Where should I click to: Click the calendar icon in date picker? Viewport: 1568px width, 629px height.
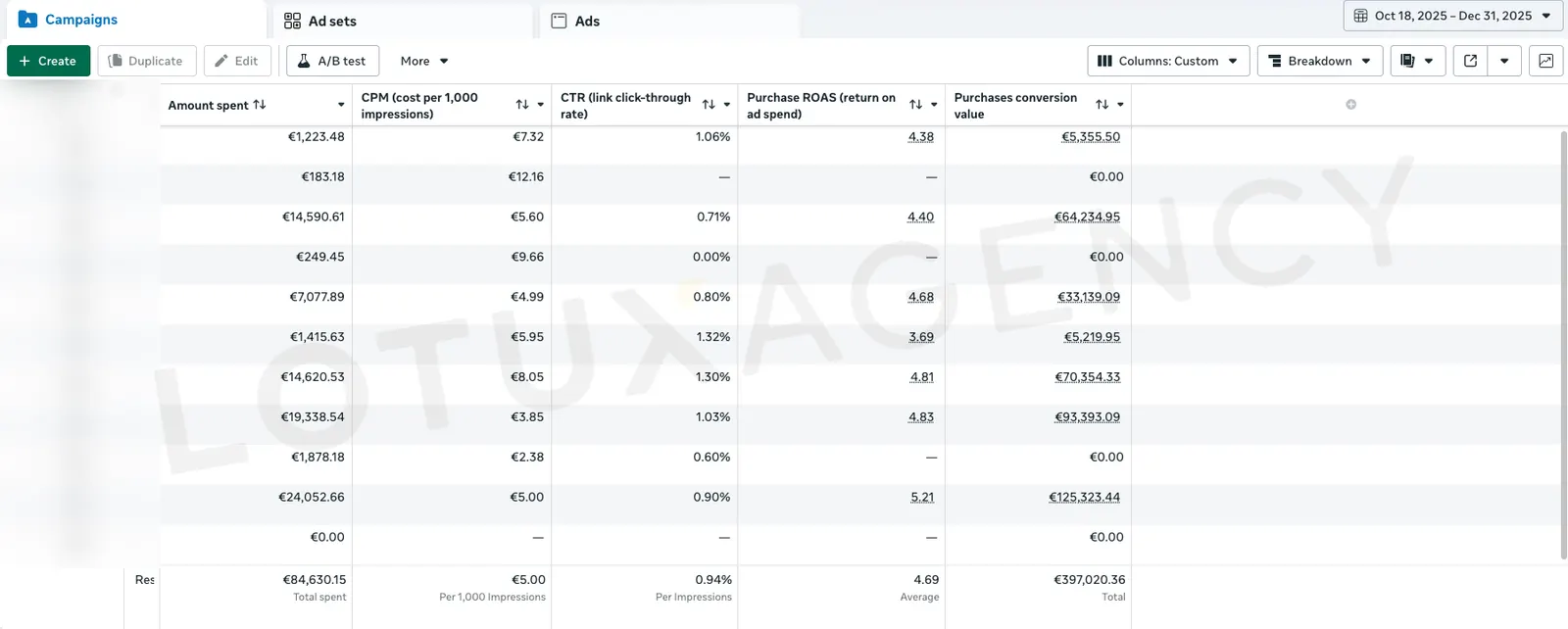(1360, 16)
